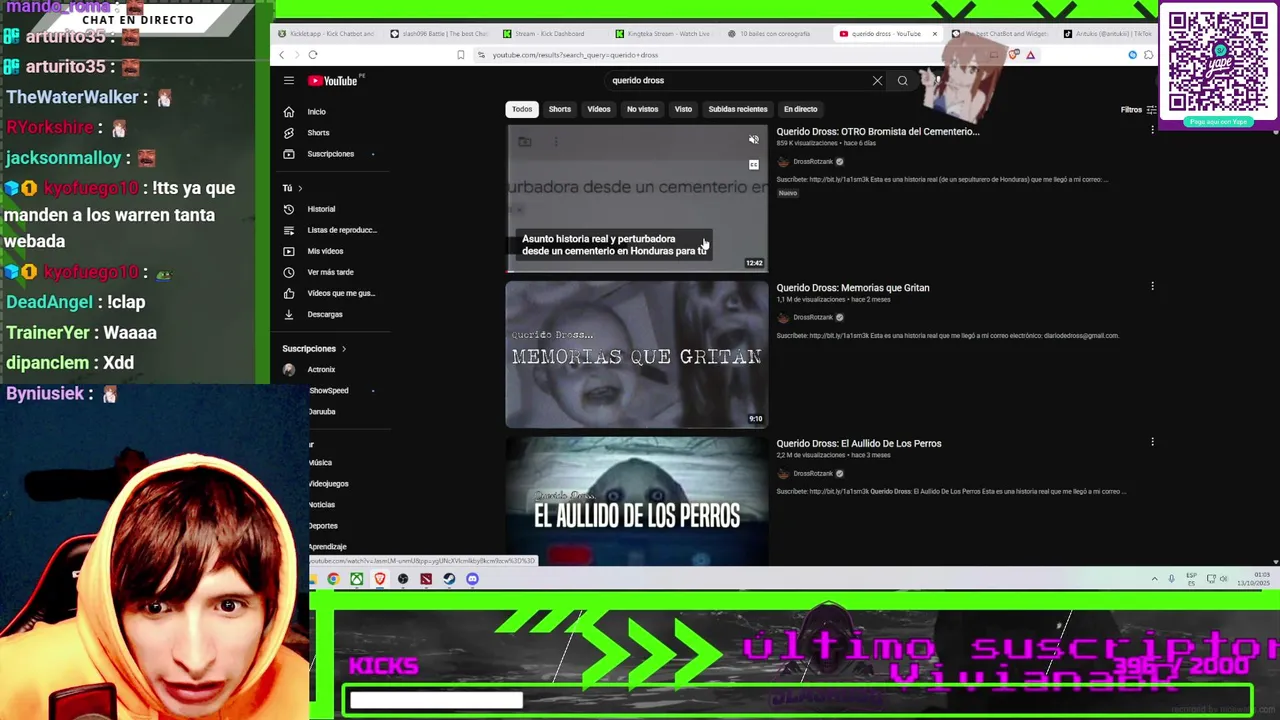
Task: Open the YouTube hamburger guide menu
Action: (288, 81)
